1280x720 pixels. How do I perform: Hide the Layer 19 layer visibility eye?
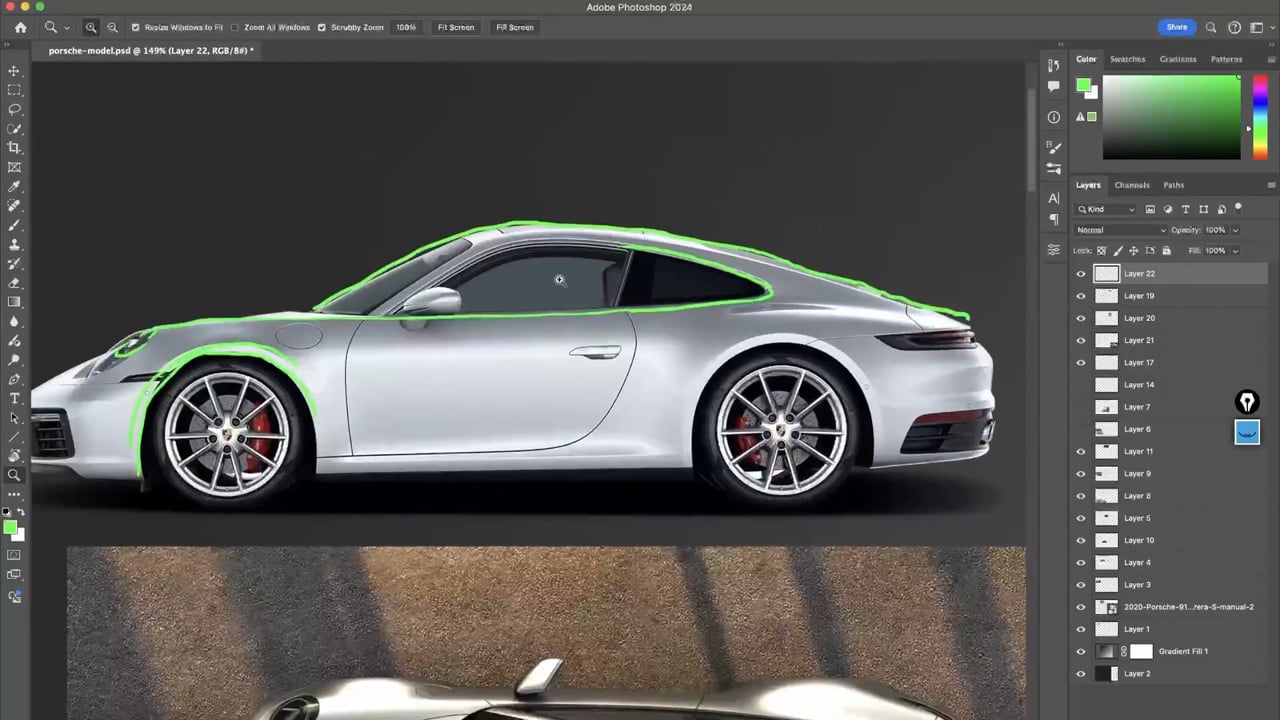coord(1081,295)
